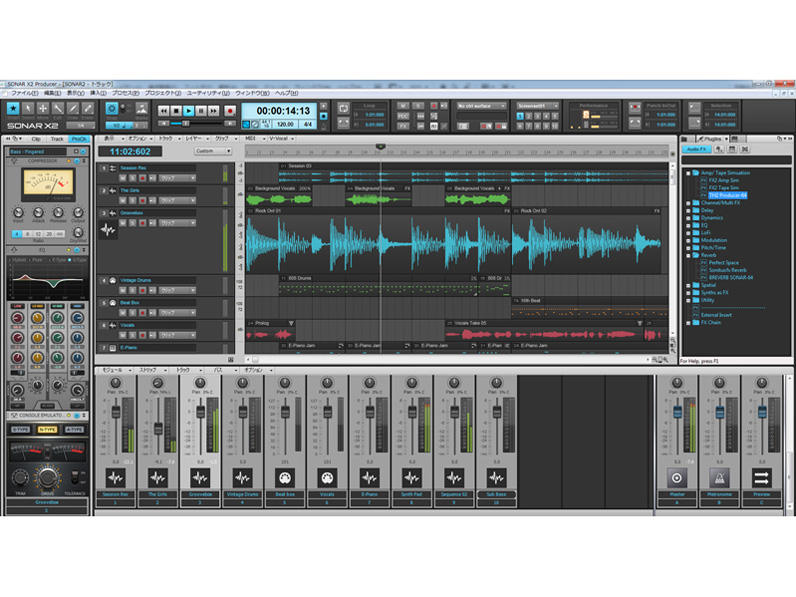The image size is (796, 597).
Task: Start recording with the red Record button
Action: 230,111
